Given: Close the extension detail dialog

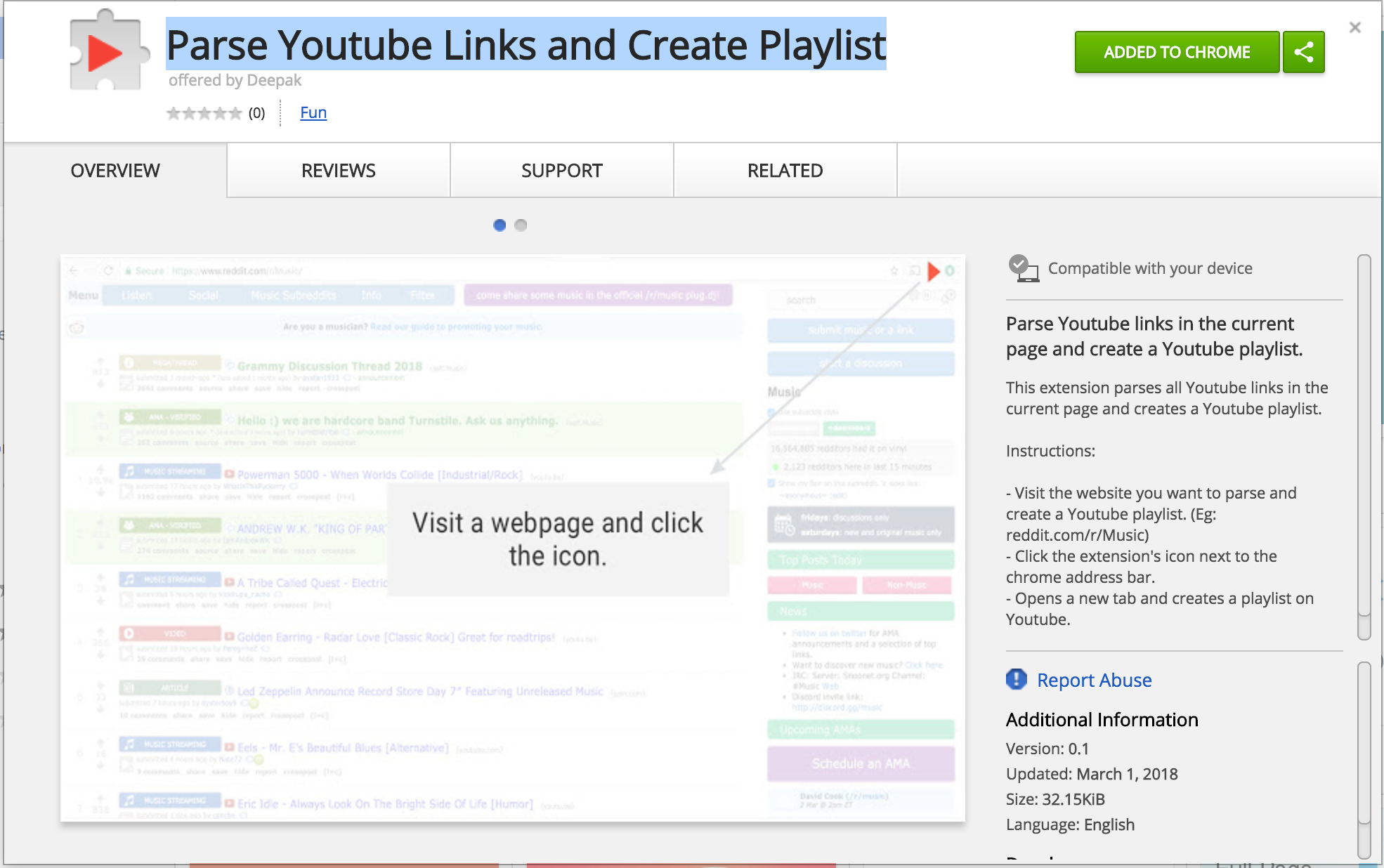Looking at the screenshot, I should (x=1355, y=27).
